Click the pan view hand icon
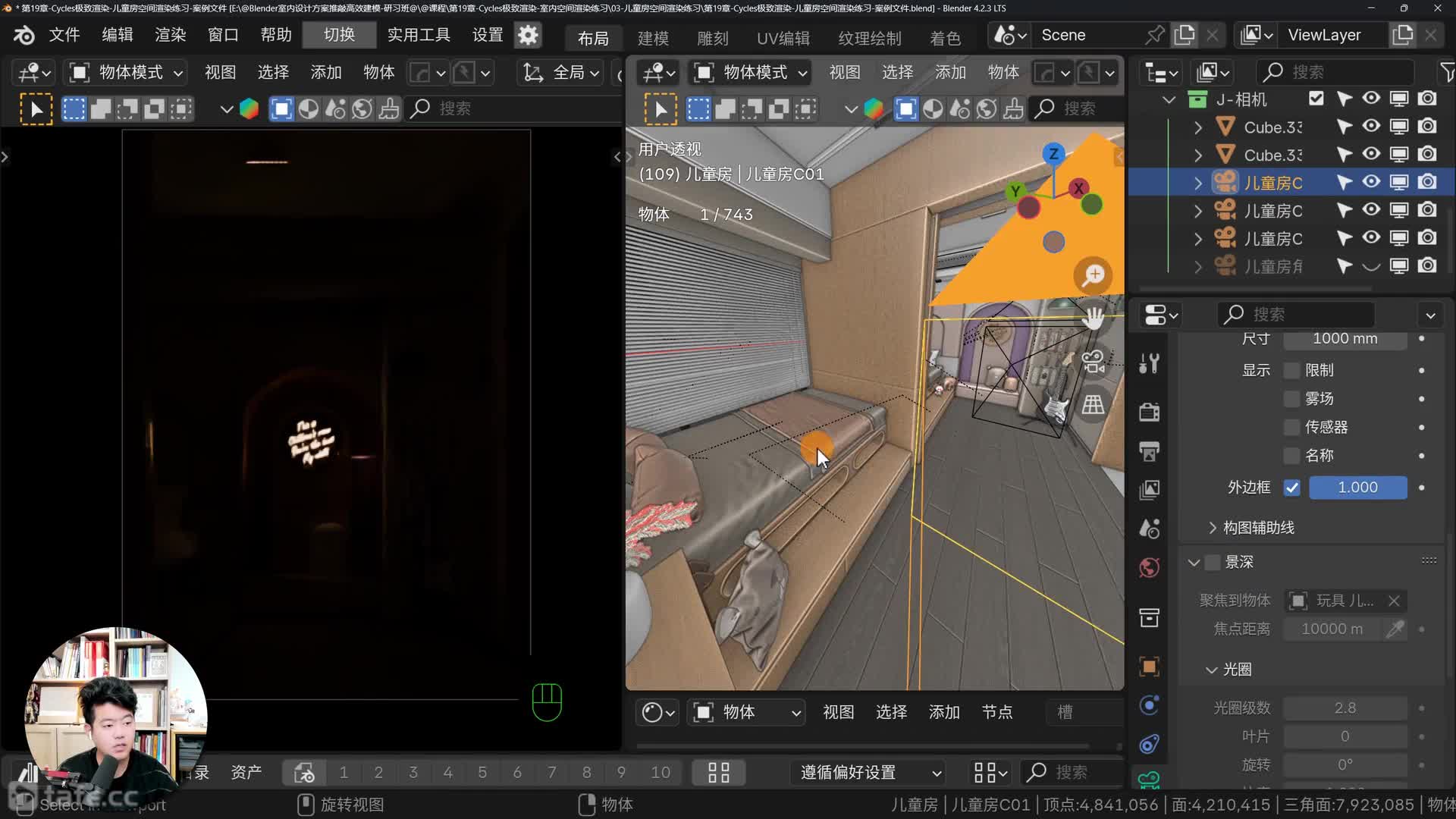This screenshot has height=819, width=1456. click(x=1093, y=318)
